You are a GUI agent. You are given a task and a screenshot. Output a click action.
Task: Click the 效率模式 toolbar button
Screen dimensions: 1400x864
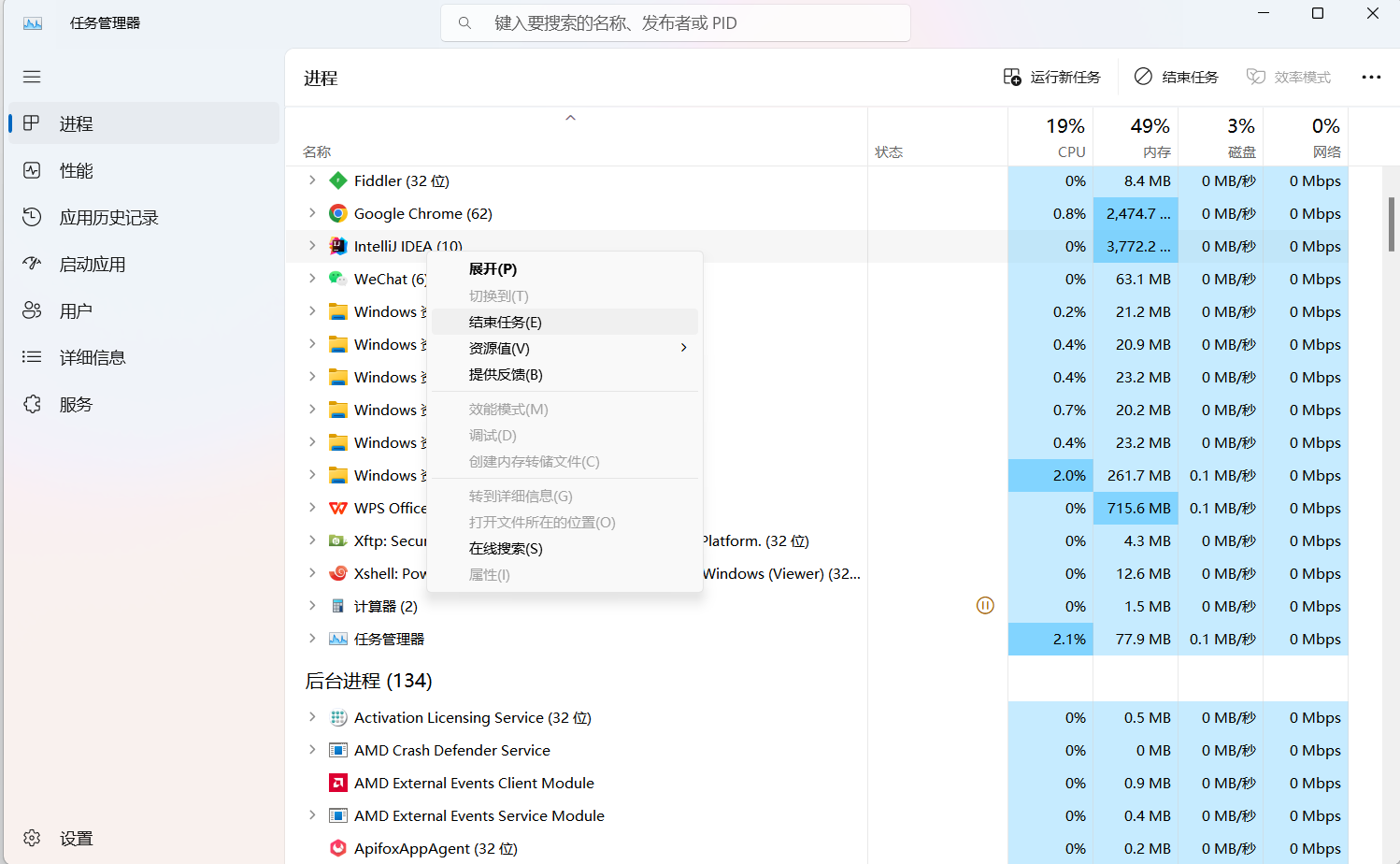(1289, 77)
